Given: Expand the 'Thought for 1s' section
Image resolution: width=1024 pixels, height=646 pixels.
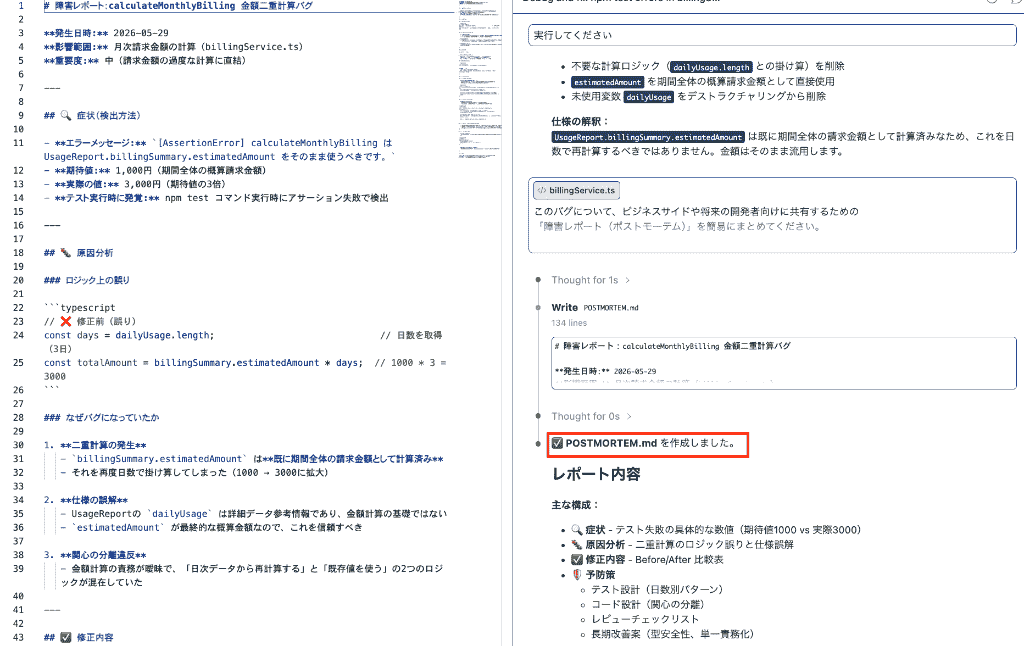Looking at the screenshot, I should pos(590,280).
